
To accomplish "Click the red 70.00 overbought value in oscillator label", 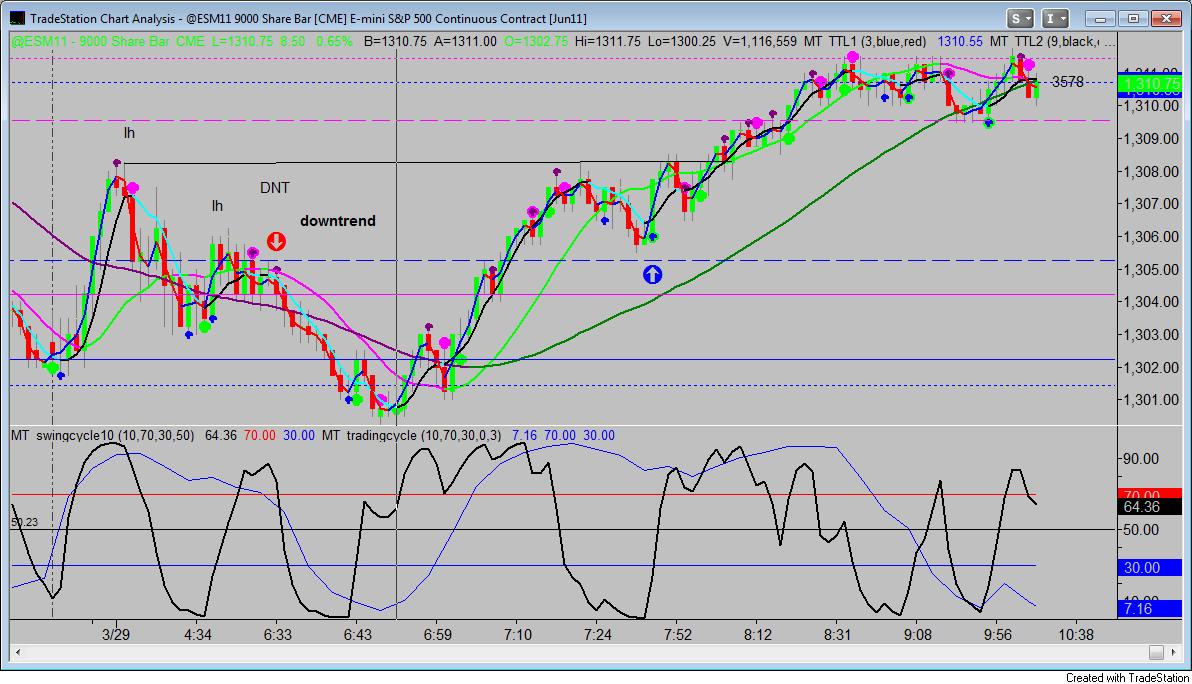I will [259, 435].
